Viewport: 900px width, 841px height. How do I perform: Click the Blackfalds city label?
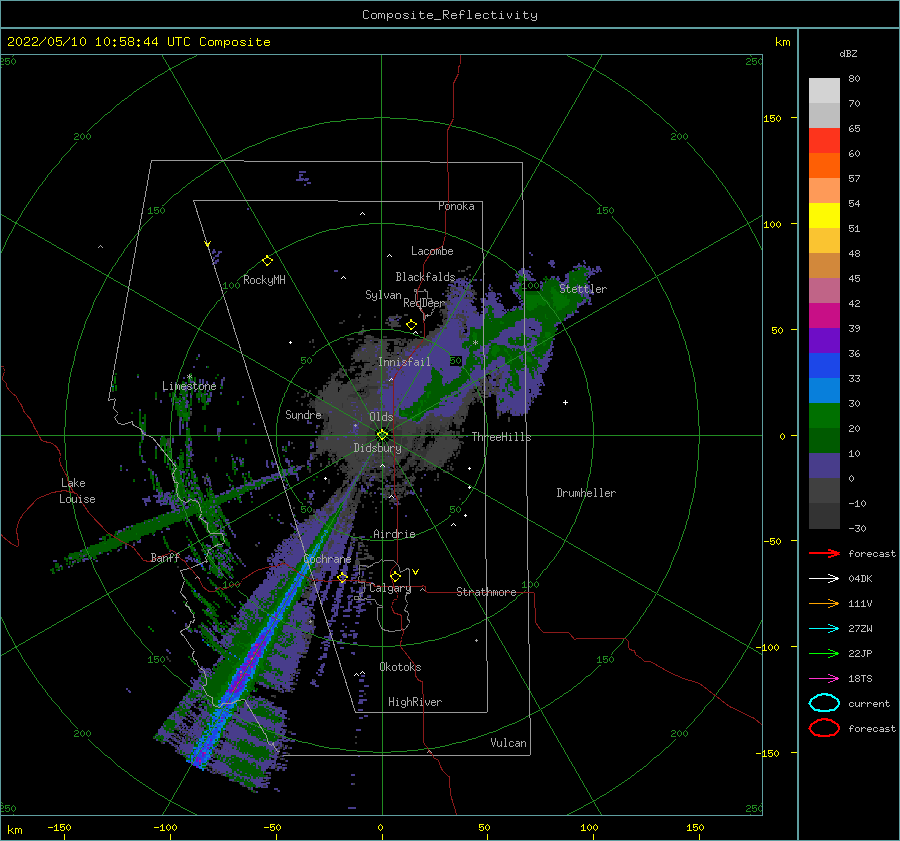(x=425, y=277)
